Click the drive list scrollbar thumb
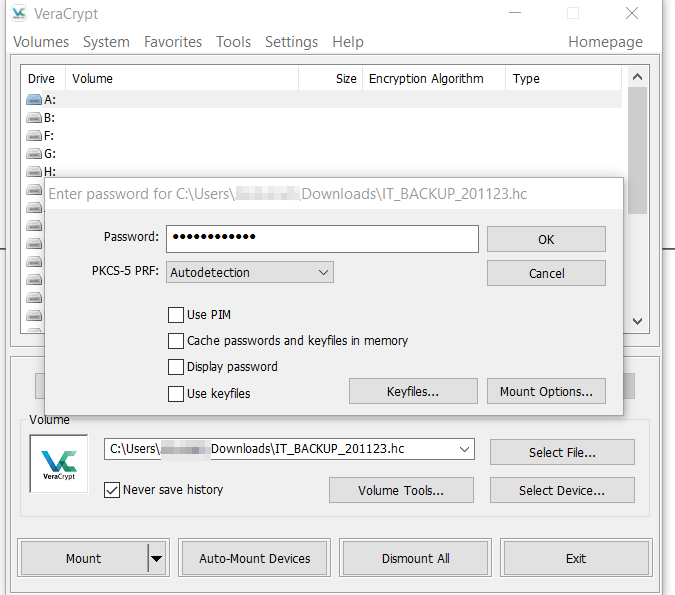Image resolution: width=675 pixels, height=595 pixels. point(637,150)
